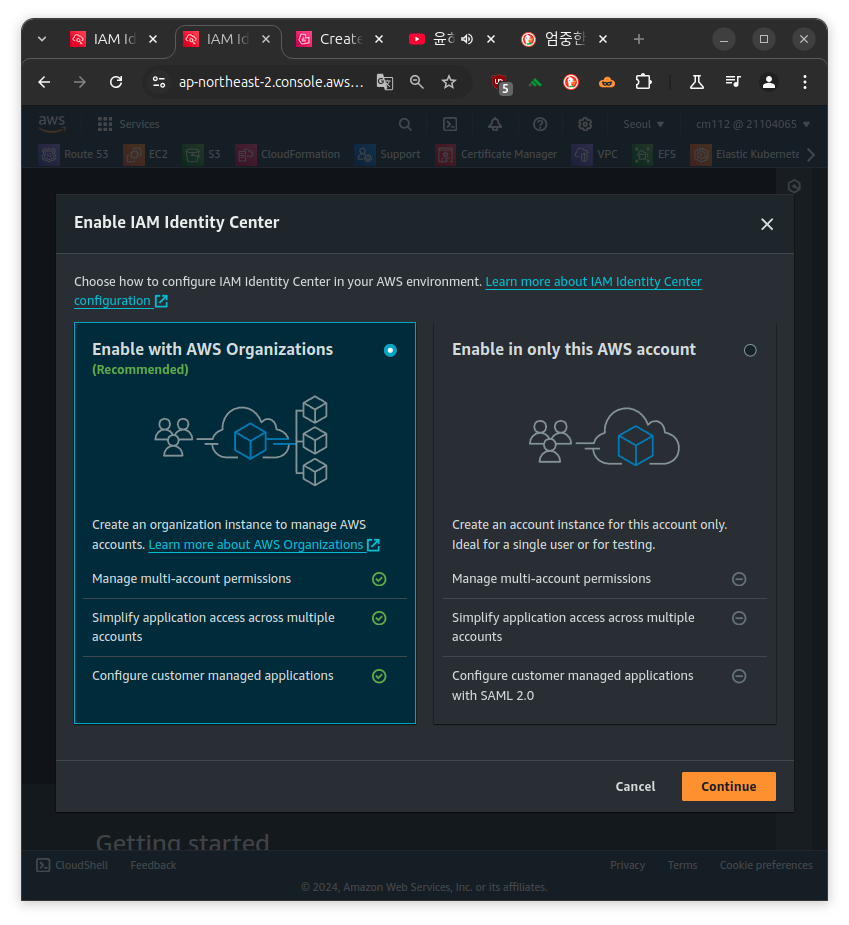Image resolution: width=849 pixels, height=925 pixels.
Task: Select Enable in only this AWS account radio
Action: point(749,350)
